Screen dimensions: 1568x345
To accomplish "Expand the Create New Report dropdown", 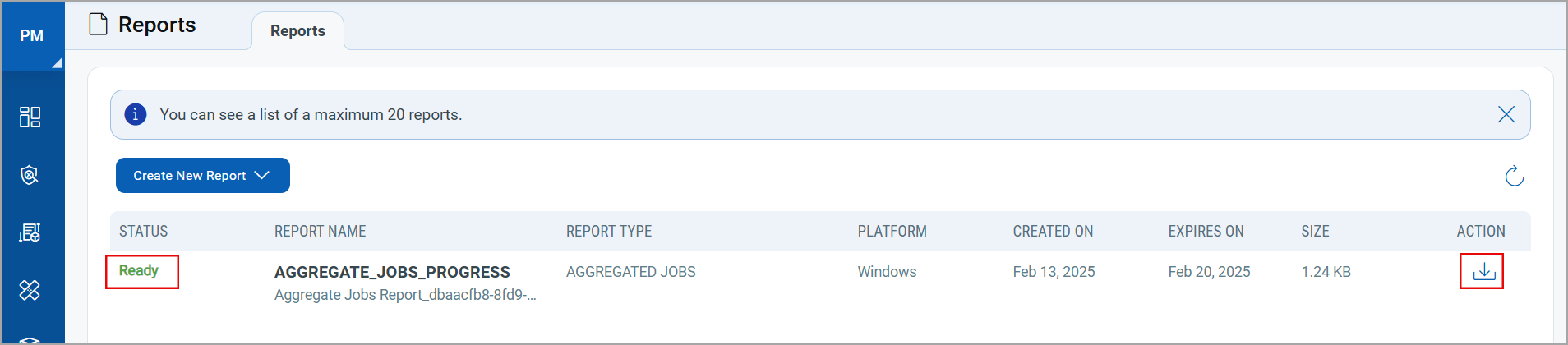I will coord(202,176).
